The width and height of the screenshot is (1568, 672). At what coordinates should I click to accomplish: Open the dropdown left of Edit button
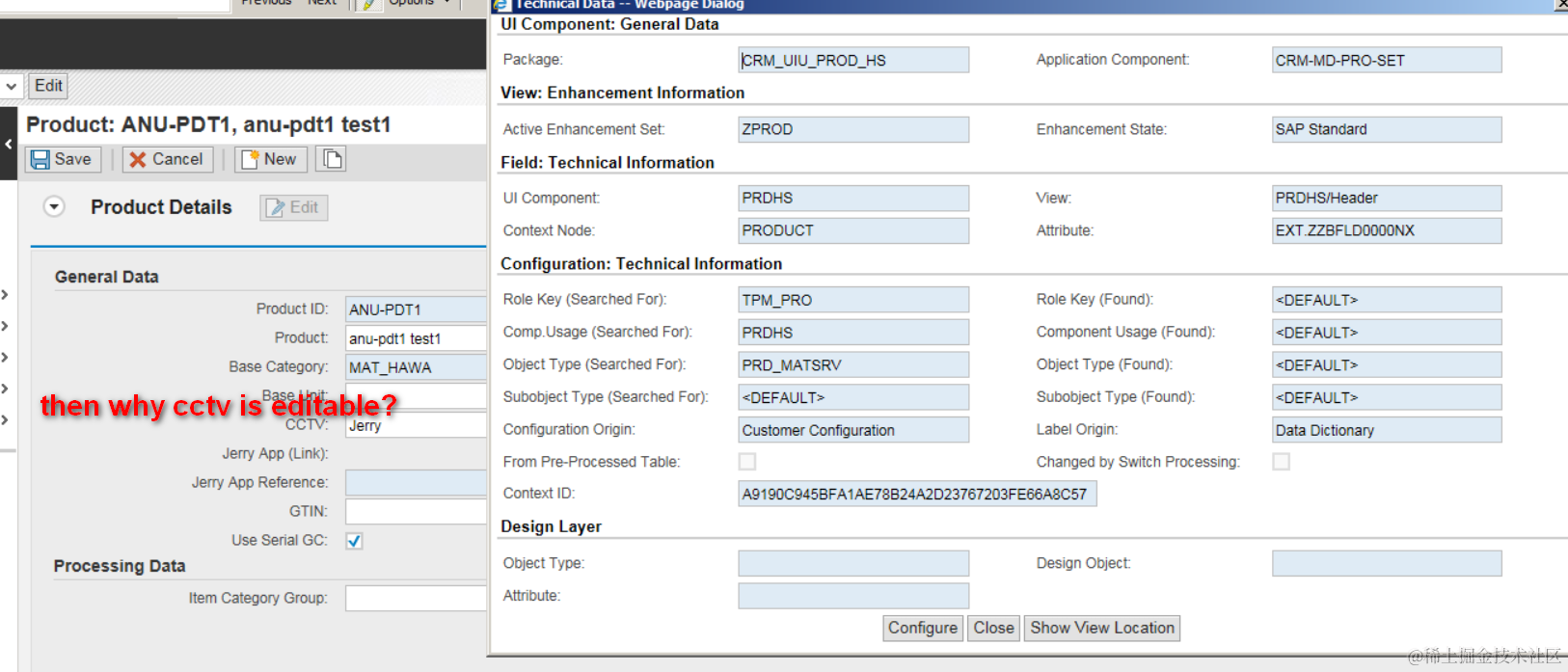11,86
